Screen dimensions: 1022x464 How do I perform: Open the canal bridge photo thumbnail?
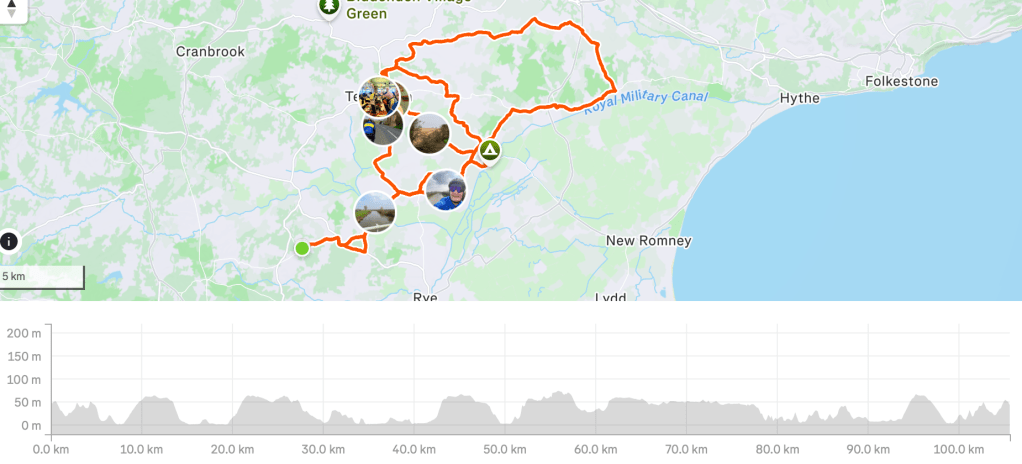tap(375, 212)
